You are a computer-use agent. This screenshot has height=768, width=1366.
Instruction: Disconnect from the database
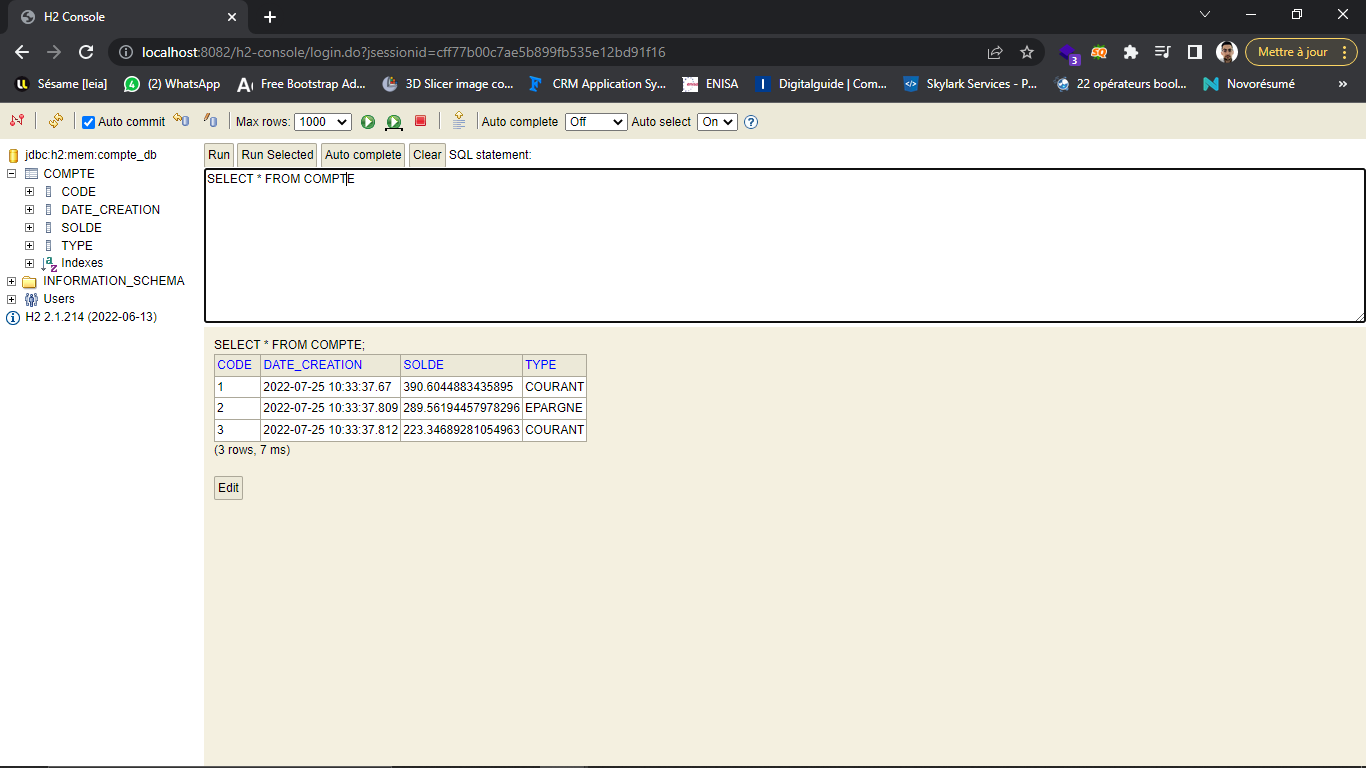click(x=16, y=121)
